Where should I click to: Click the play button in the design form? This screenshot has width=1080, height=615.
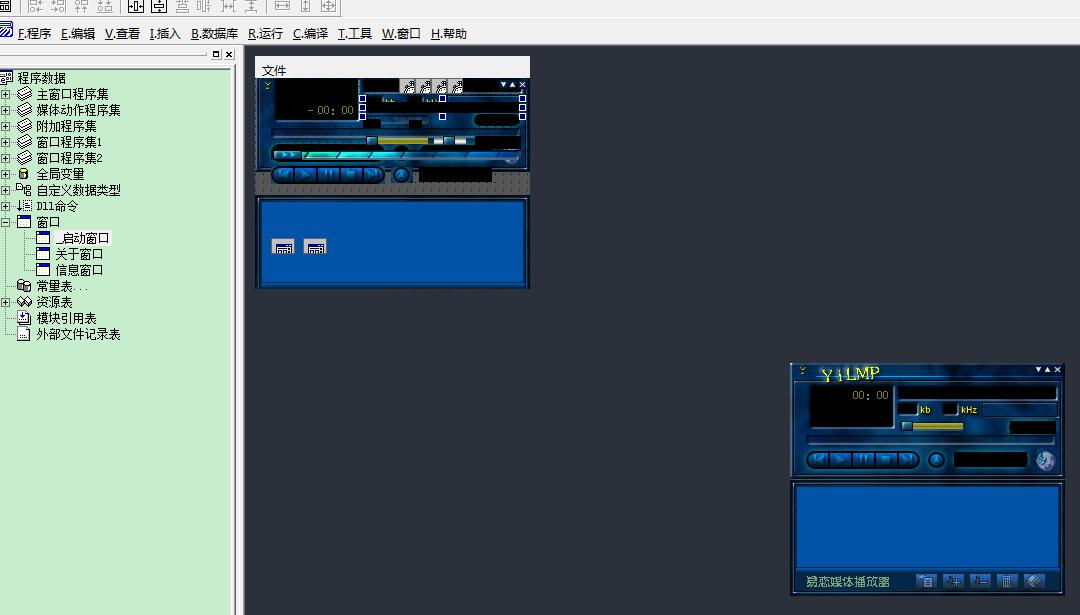[305, 175]
